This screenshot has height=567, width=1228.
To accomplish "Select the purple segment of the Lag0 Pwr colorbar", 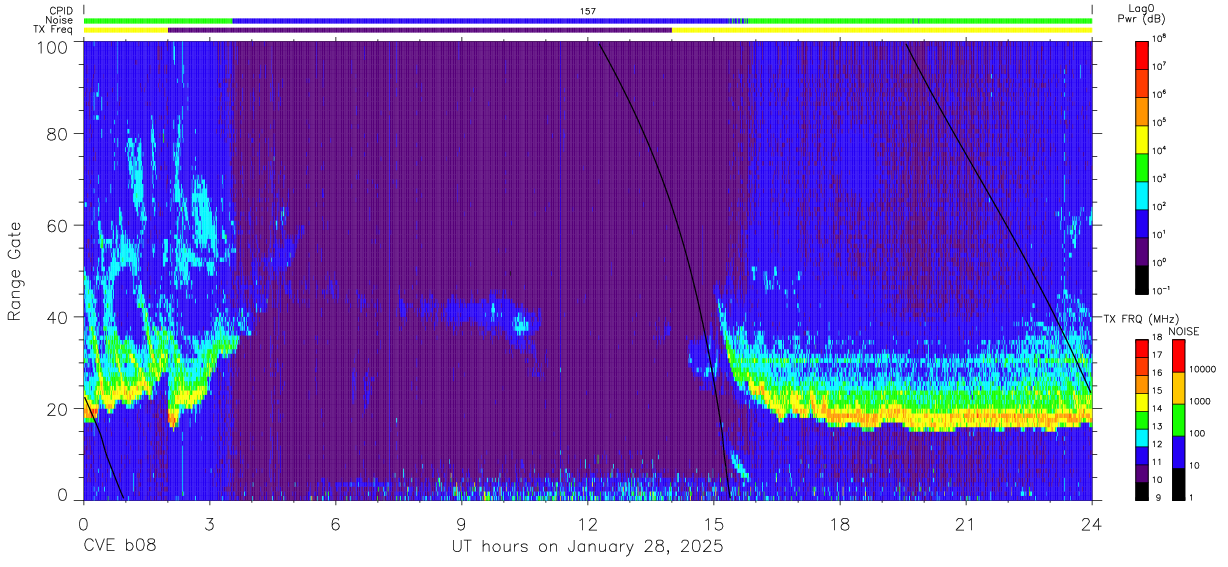I will (1143, 250).
